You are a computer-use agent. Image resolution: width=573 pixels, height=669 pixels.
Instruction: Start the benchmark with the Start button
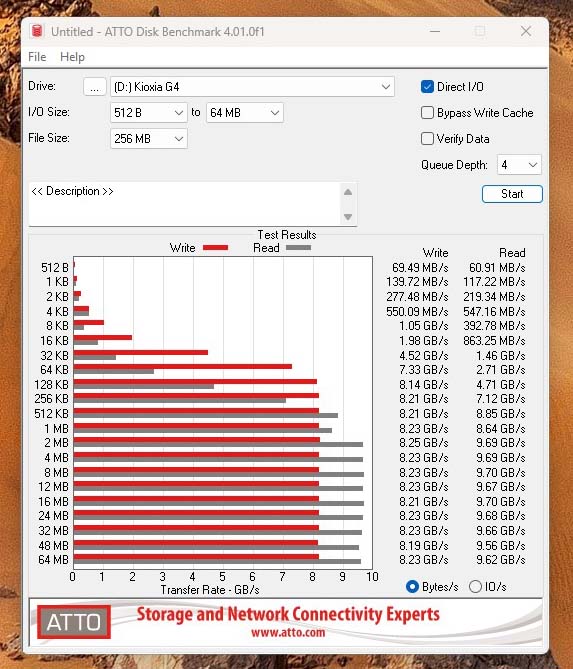tap(512, 194)
